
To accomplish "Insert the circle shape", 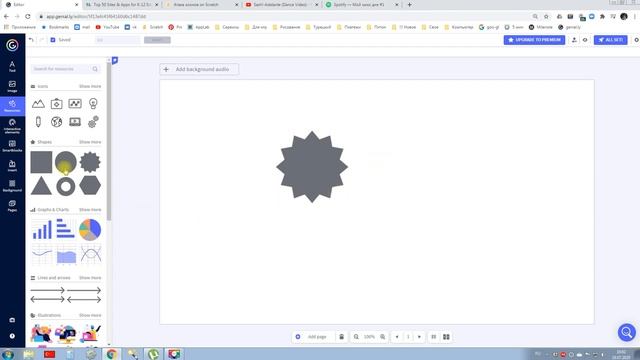I will click(66, 162).
